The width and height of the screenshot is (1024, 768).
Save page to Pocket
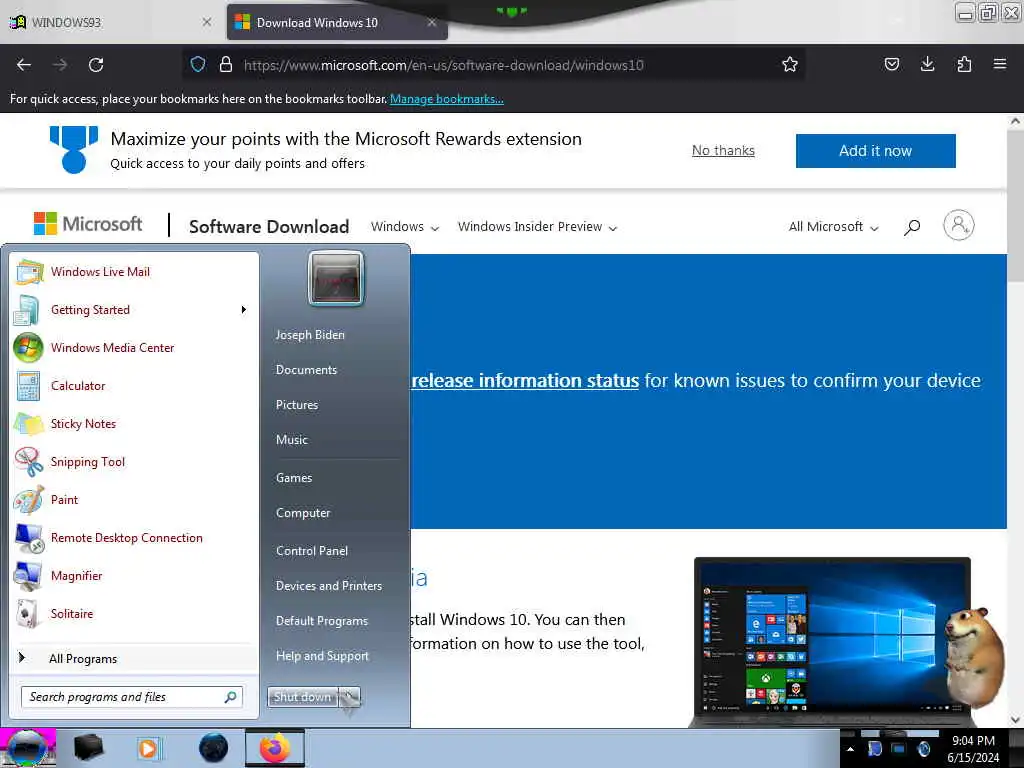pos(891,65)
